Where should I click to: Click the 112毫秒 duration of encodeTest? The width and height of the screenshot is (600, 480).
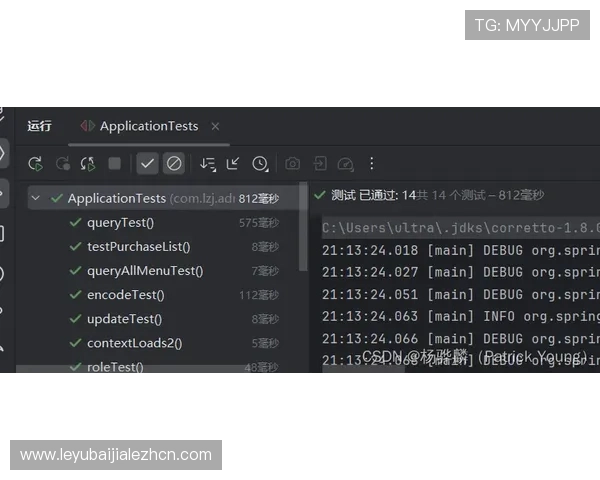coord(259,295)
